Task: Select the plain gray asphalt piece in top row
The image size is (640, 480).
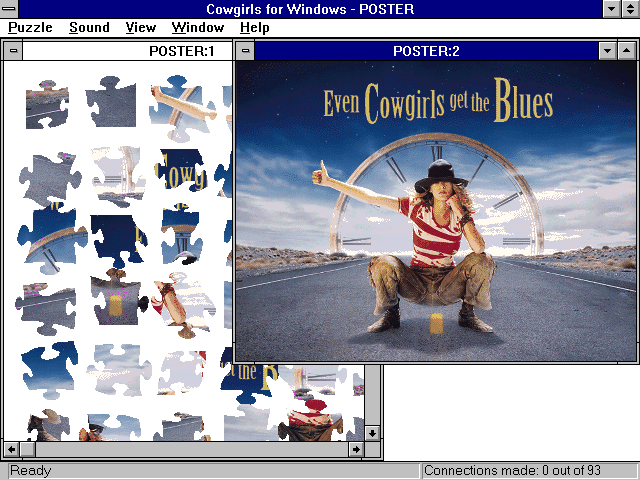Action: coord(111,102)
